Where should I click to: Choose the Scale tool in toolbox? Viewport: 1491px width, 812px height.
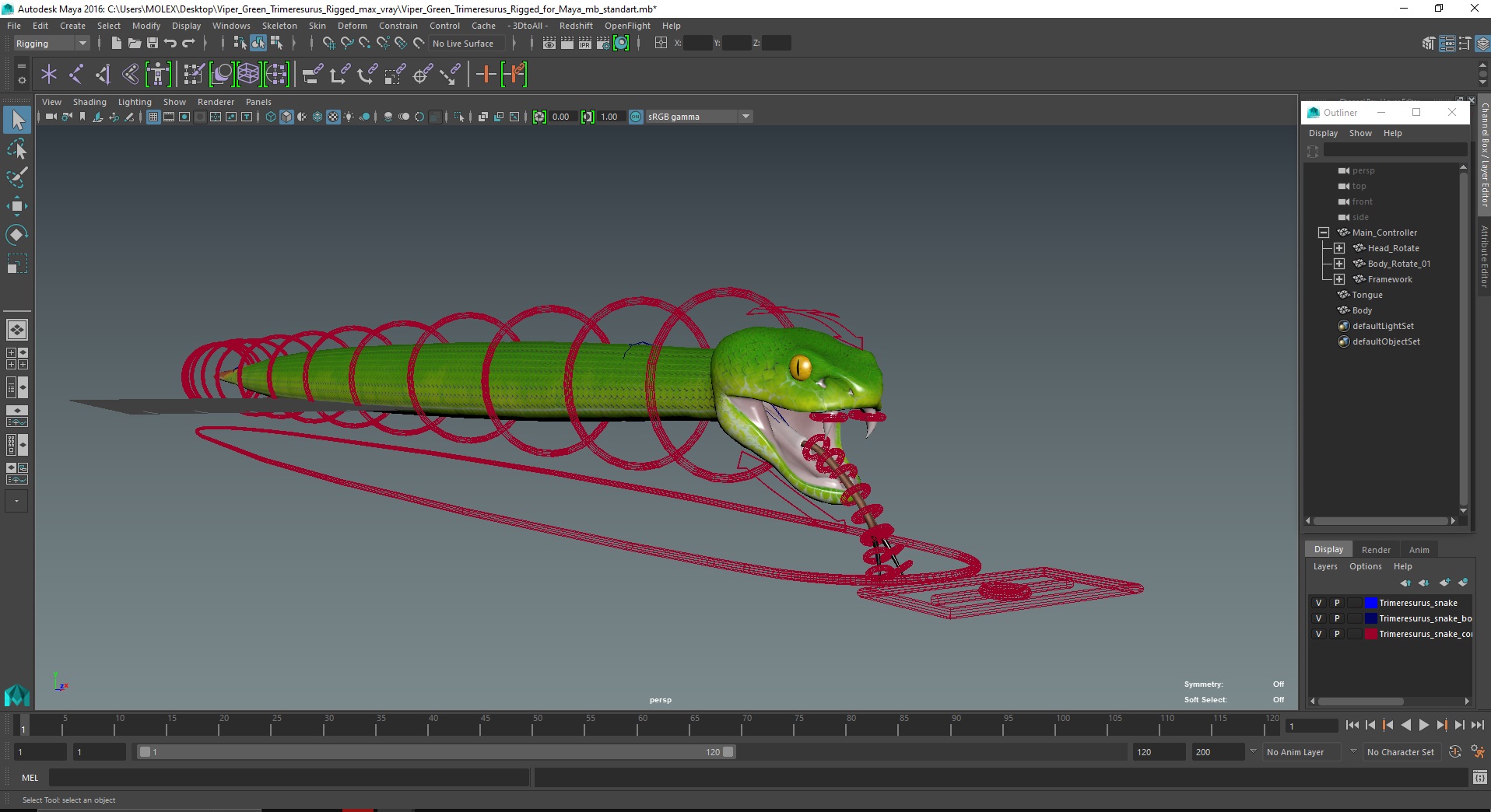pos(17,264)
